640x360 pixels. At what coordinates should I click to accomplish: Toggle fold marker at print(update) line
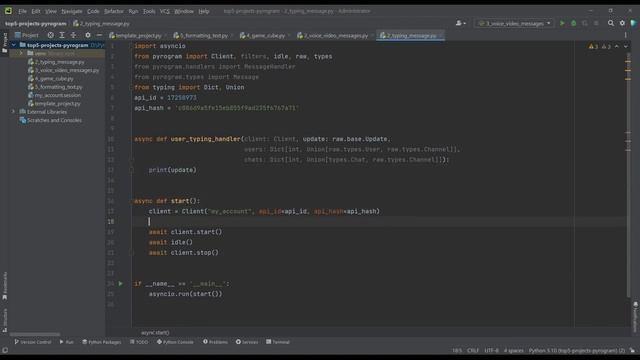(131, 170)
